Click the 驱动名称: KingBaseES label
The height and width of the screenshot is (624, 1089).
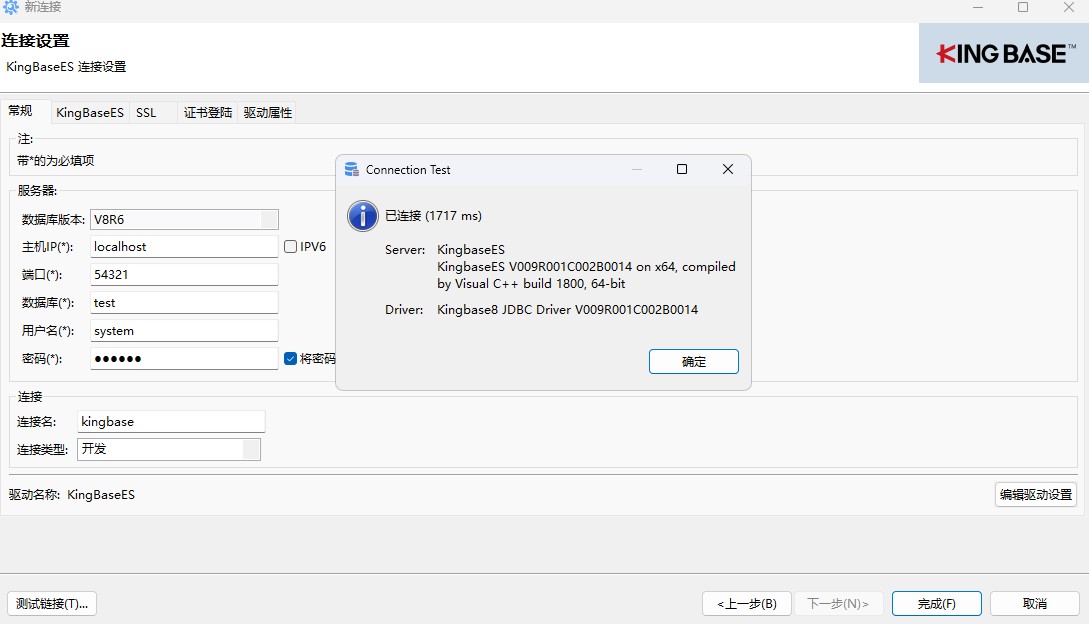(72, 495)
